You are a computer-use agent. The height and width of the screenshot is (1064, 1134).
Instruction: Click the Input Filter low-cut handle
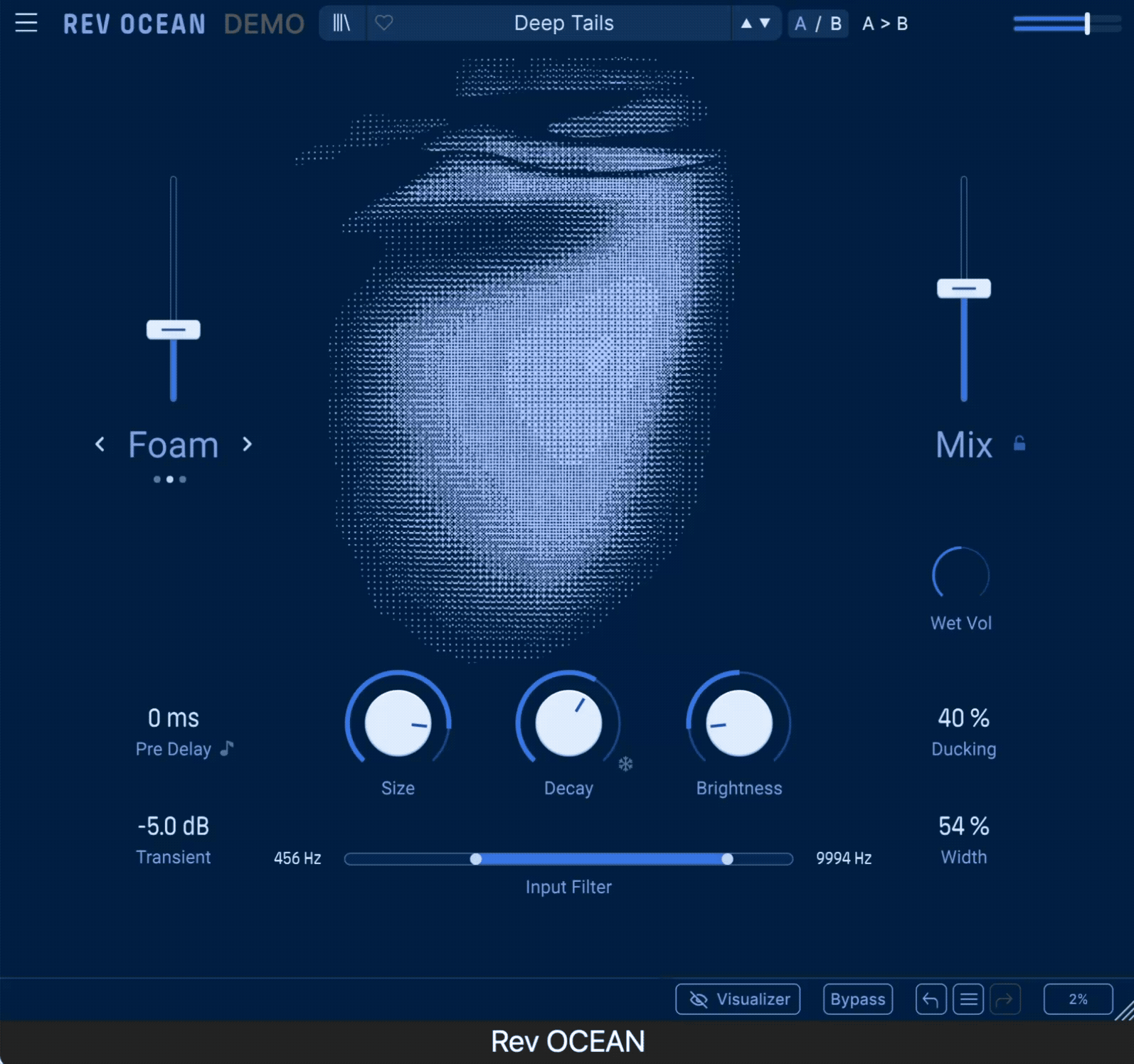point(476,859)
